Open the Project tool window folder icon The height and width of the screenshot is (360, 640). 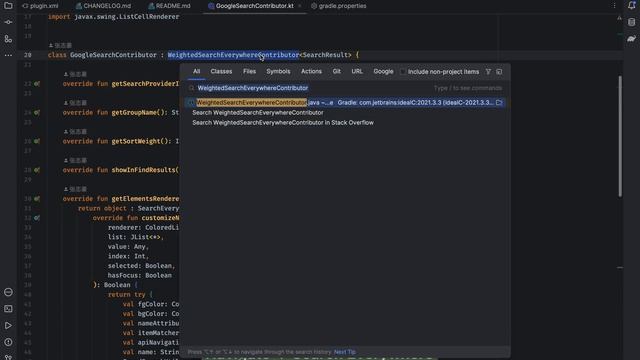8,6
